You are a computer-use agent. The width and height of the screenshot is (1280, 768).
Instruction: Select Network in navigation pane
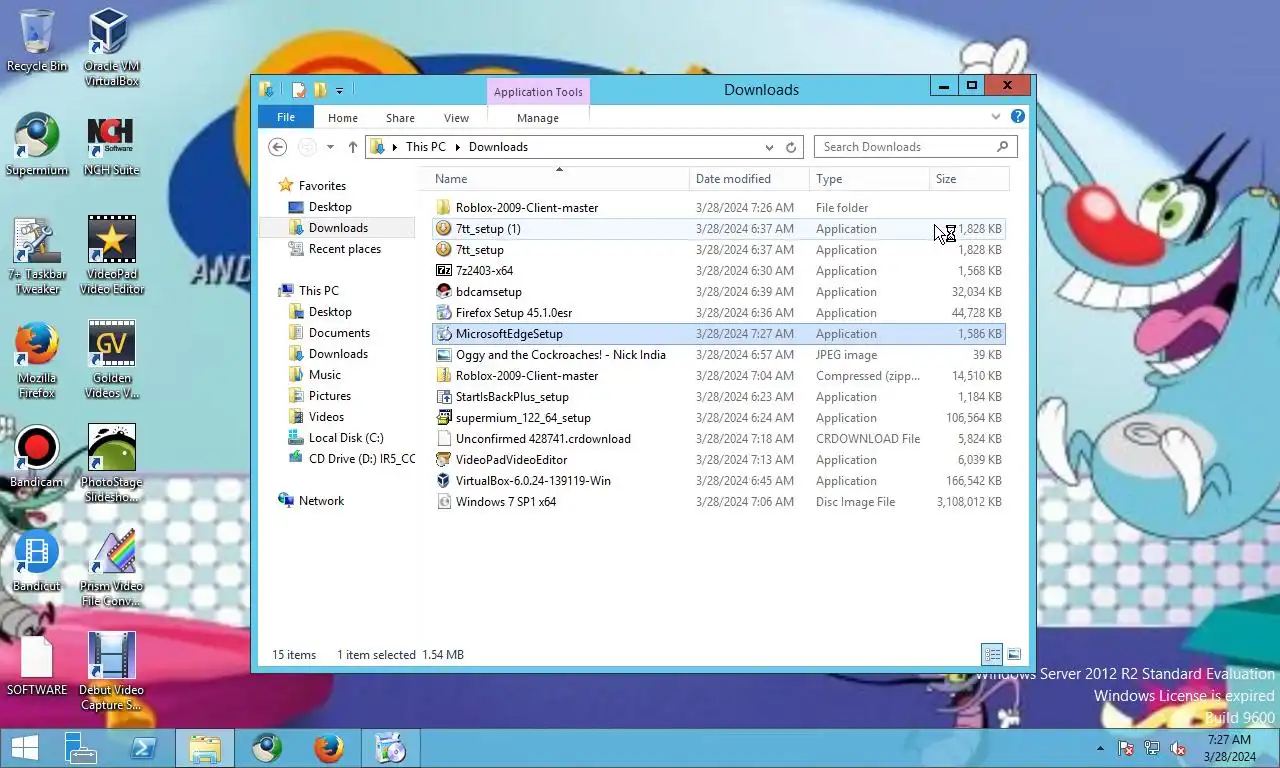321,501
